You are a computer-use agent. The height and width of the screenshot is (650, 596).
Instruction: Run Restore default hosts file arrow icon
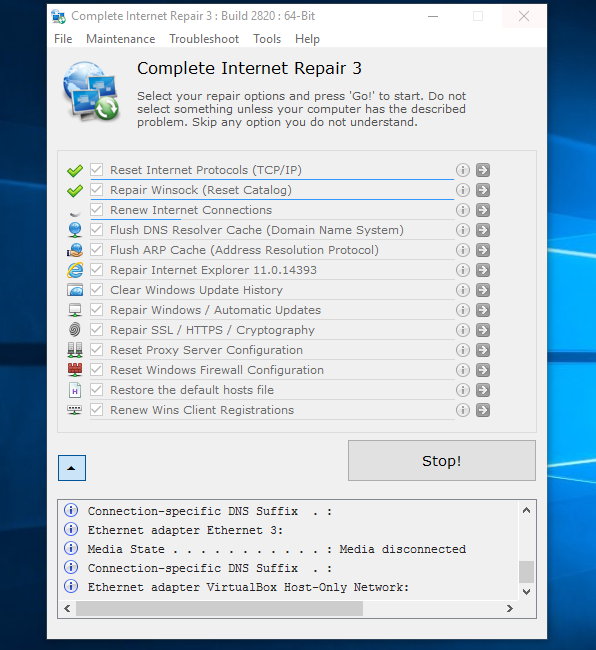tap(483, 390)
